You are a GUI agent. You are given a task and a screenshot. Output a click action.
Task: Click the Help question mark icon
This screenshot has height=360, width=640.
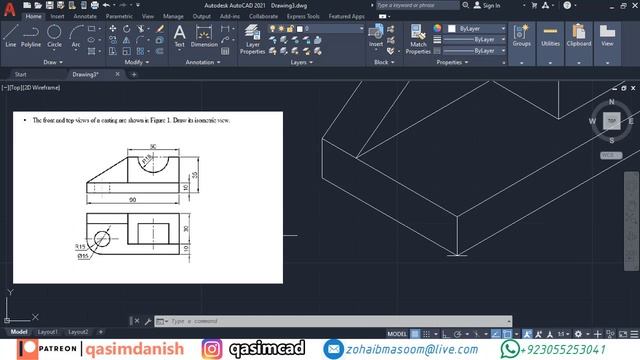pos(567,5)
